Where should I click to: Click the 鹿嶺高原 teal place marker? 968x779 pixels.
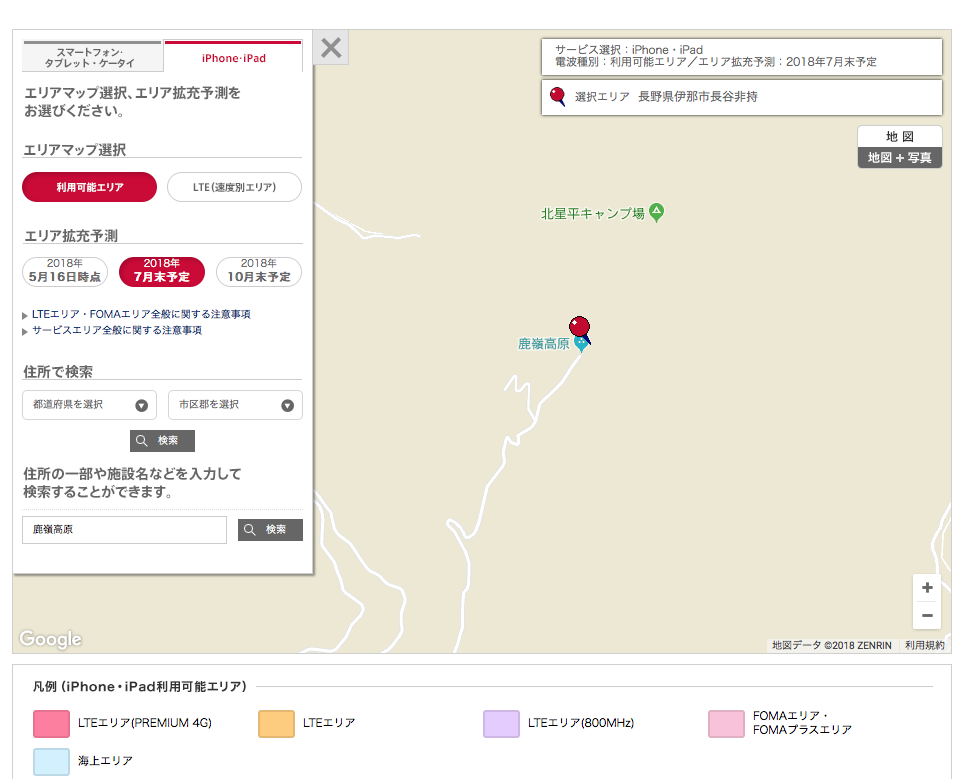pyautogui.click(x=580, y=344)
